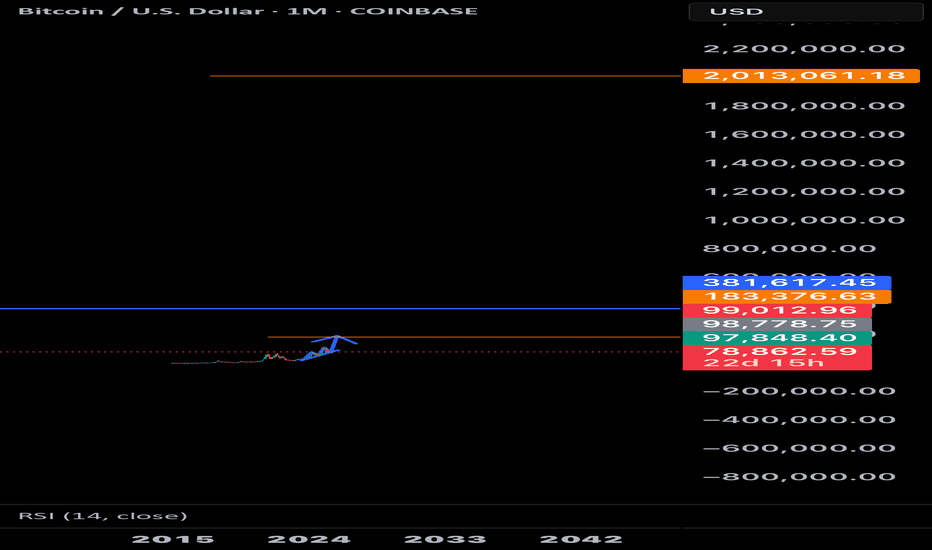Click the 1,600,000.00 price axis label

click(x=804, y=134)
